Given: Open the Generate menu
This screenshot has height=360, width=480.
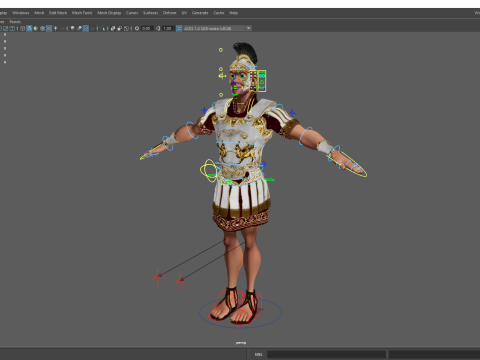Looking at the screenshot, I should point(200,13).
